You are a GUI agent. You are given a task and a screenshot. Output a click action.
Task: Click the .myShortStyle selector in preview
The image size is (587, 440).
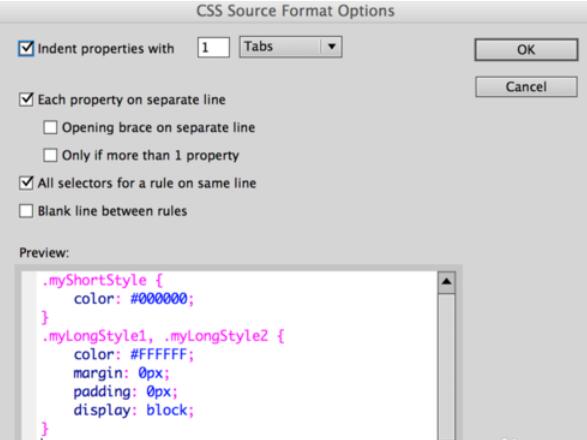click(94, 280)
